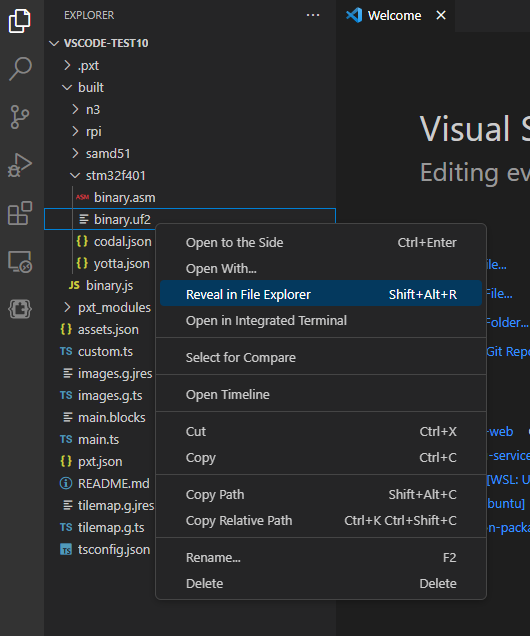Open the Explorer view in activity bar
The height and width of the screenshot is (636, 530).
click(x=19, y=20)
